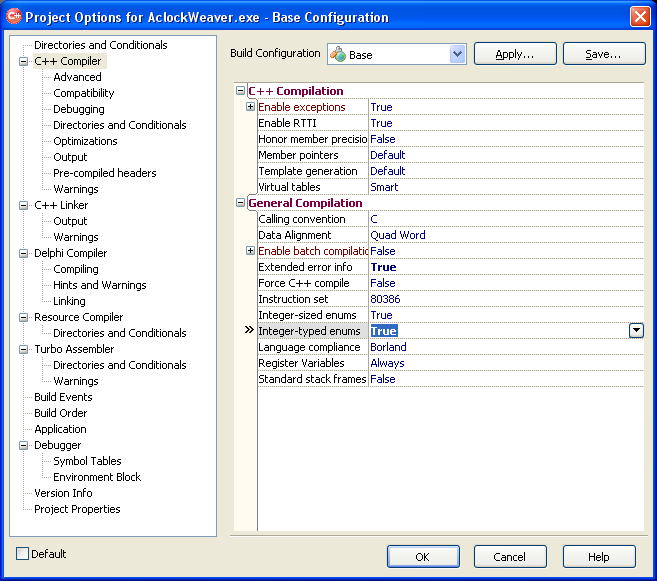657x581 pixels.
Task: Open the Integer-typed enums value dropdown
Action: click(636, 331)
